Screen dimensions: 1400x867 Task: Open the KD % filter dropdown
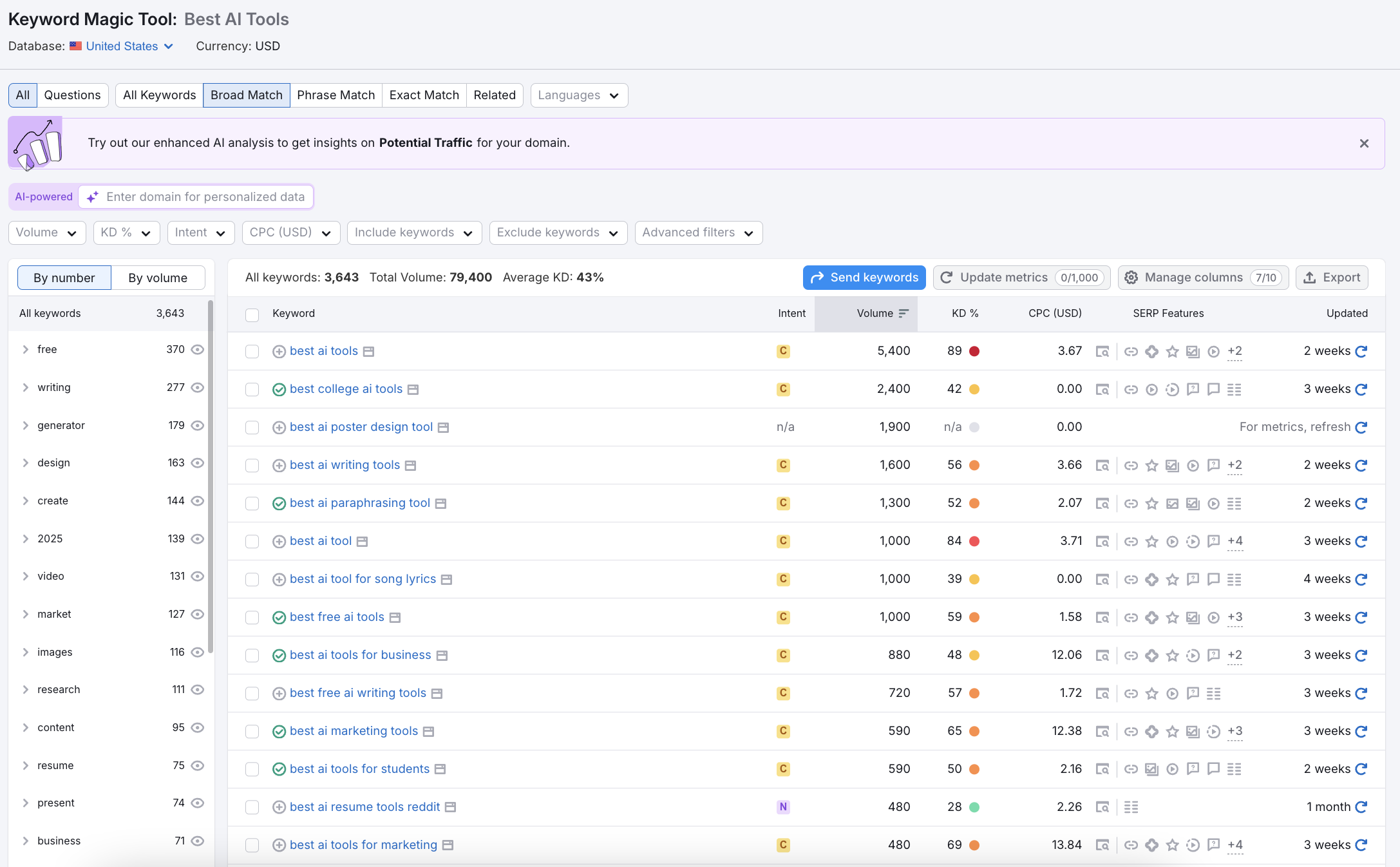[x=126, y=233]
